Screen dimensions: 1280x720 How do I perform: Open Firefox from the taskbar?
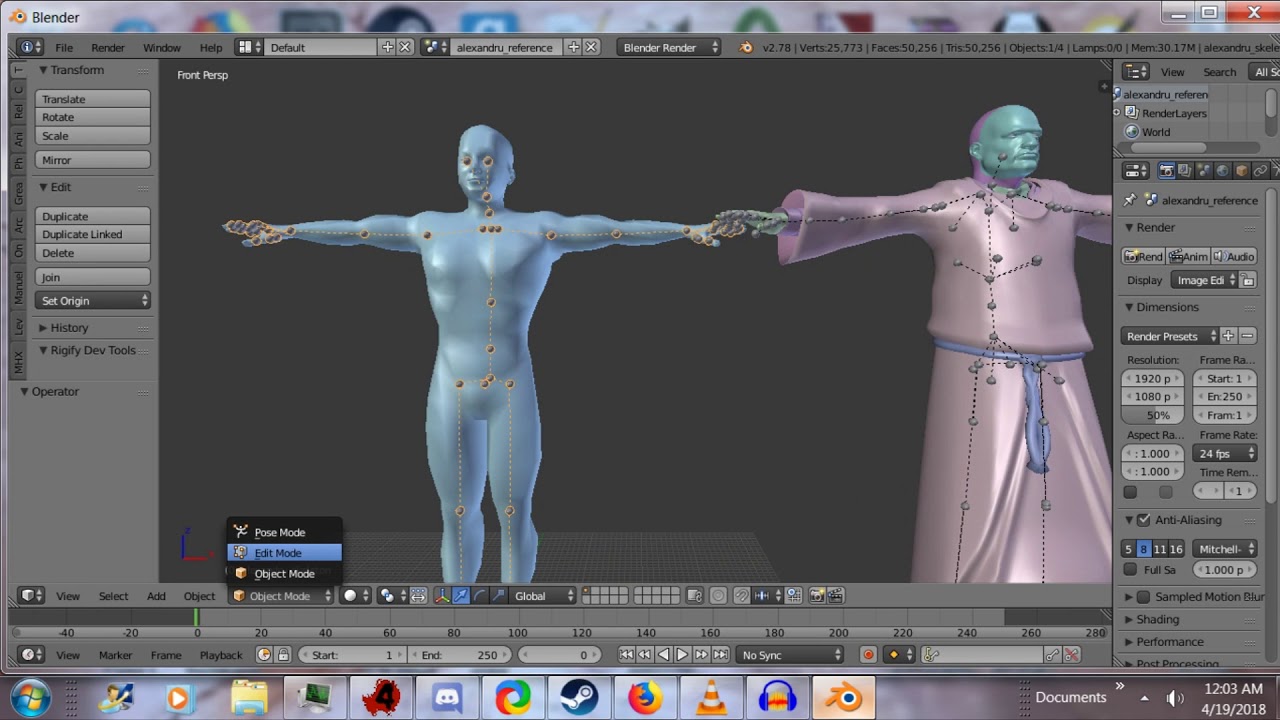click(644, 697)
